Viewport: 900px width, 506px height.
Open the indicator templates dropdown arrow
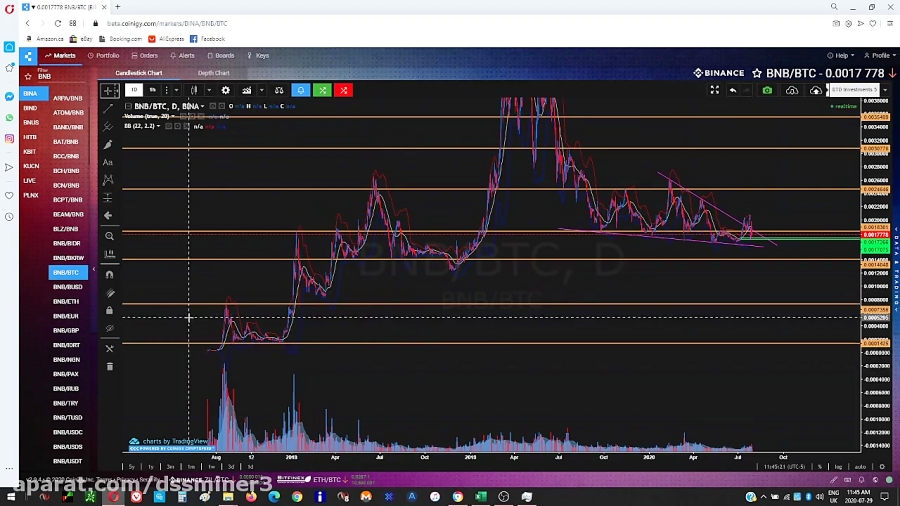[x=261, y=90]
